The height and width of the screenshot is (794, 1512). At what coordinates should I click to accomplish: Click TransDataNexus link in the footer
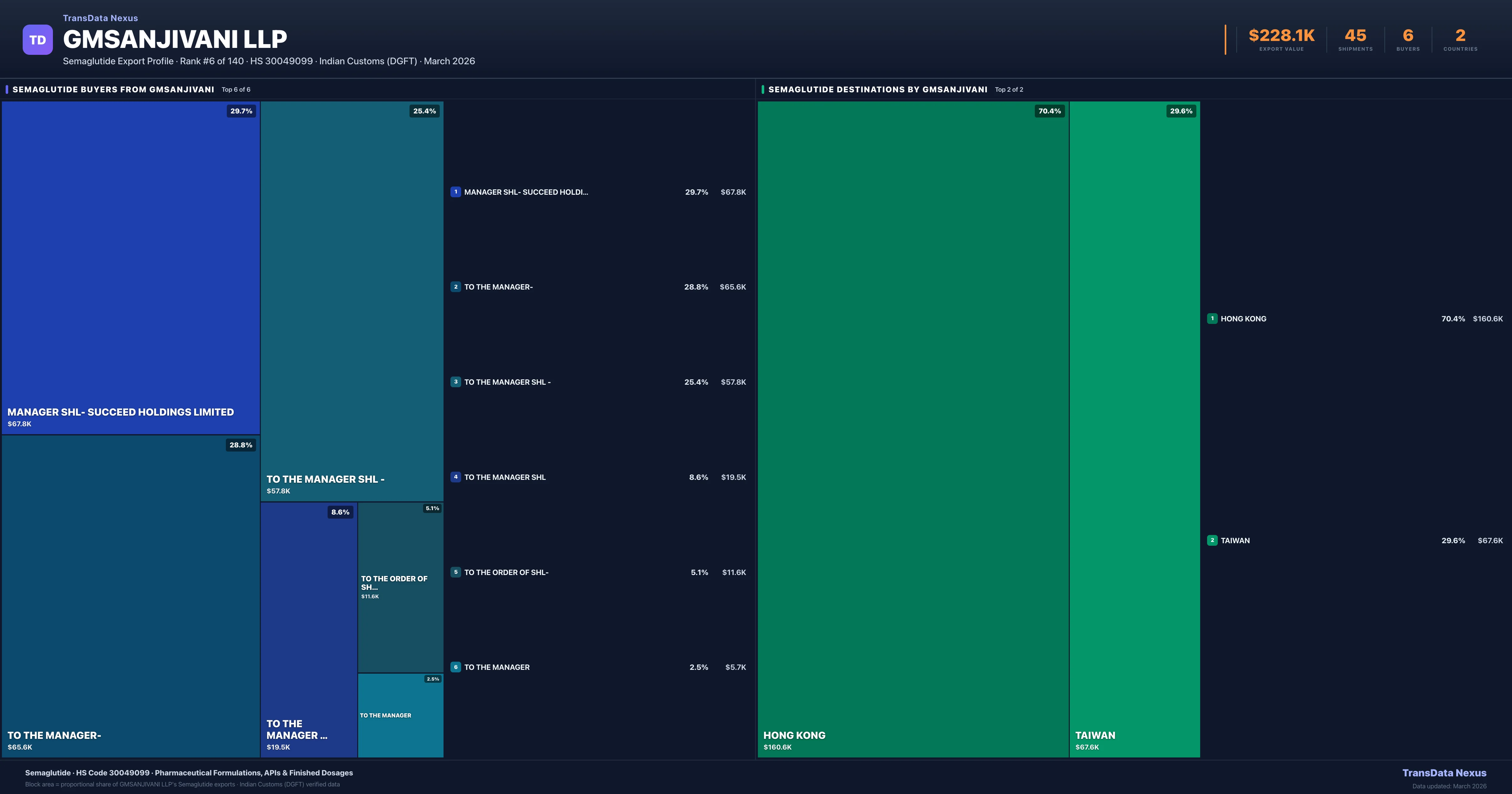click(1444, 773)
